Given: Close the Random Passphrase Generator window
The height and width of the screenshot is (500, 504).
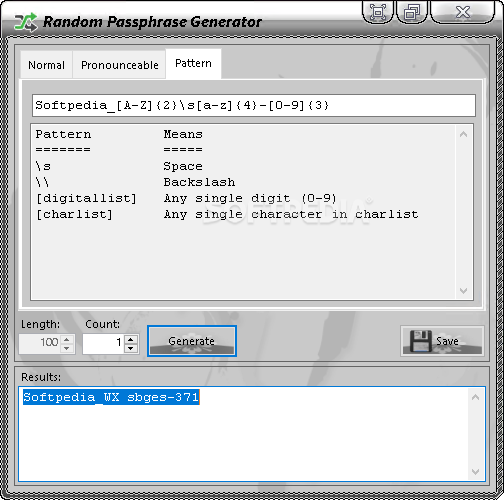Looking at the screenshot, I should click(463, 12).
